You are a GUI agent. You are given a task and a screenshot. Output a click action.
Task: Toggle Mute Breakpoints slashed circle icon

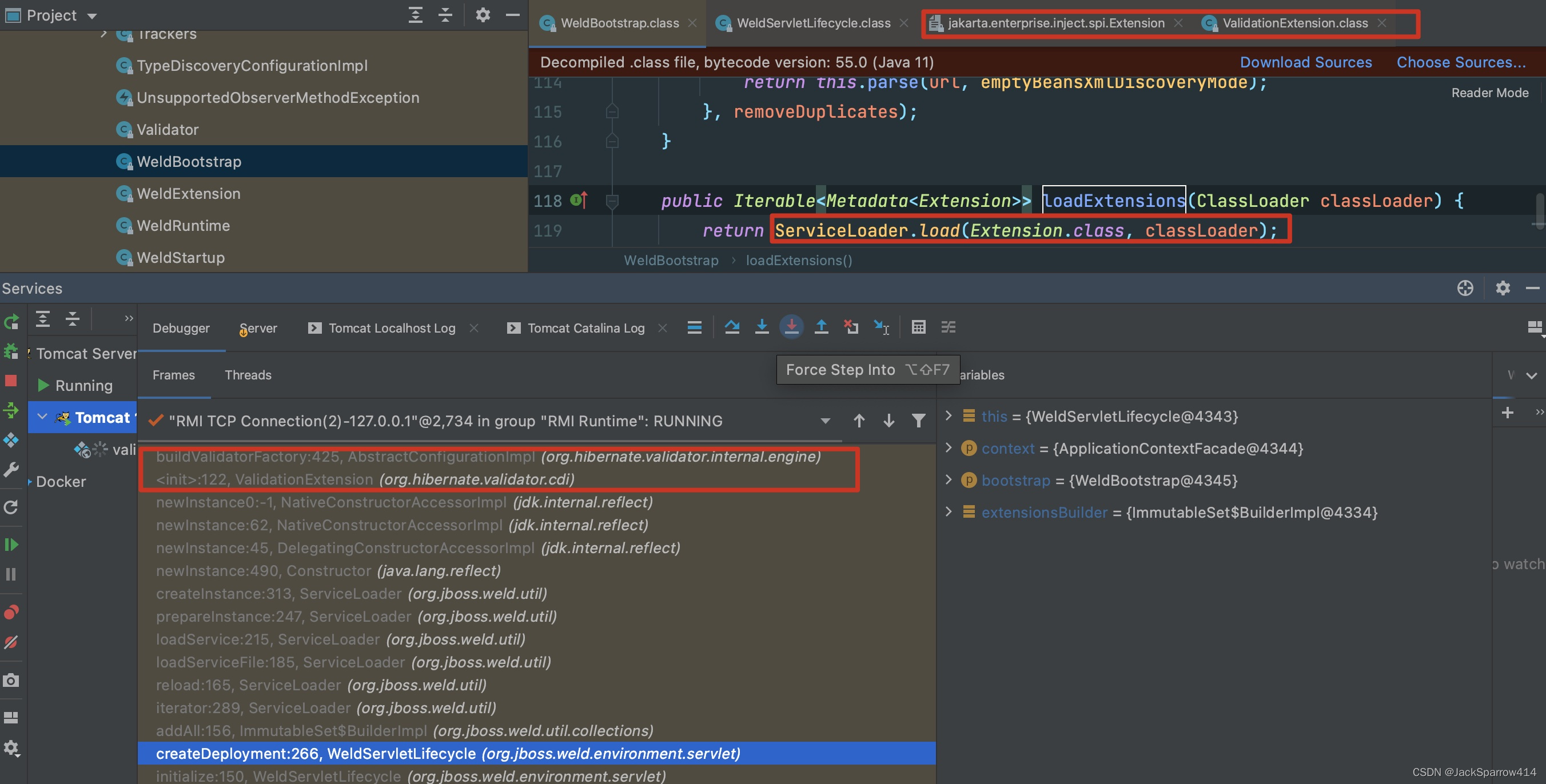(x=11, y=642)
